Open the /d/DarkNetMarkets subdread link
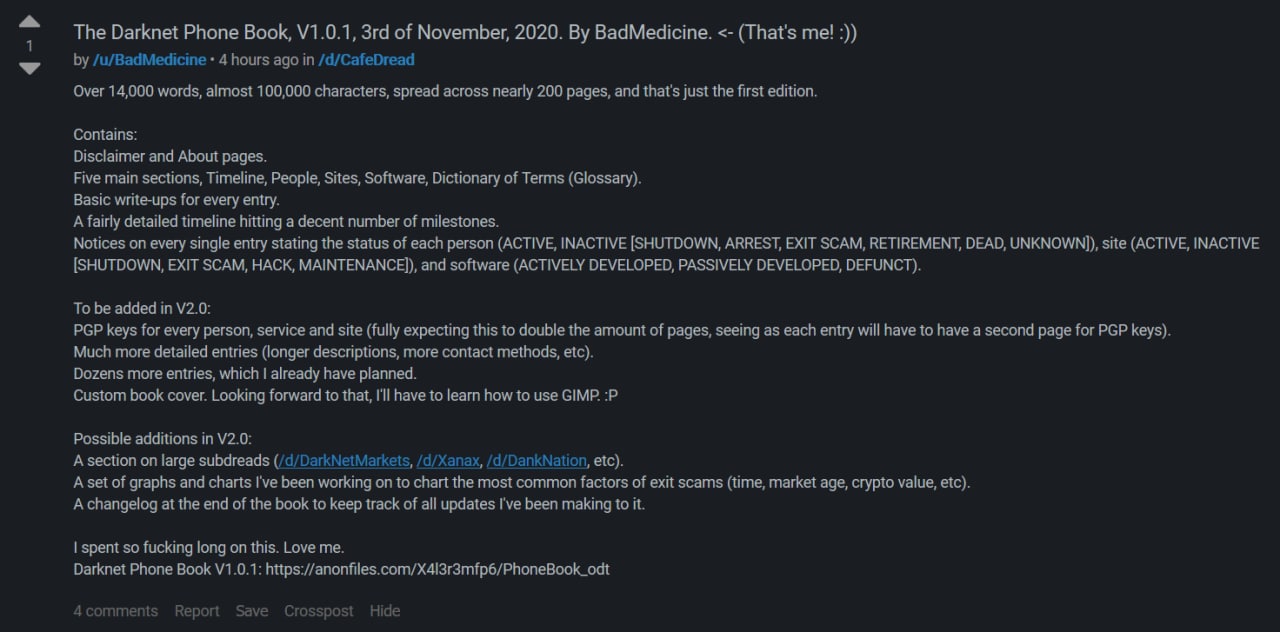This screenshot has height=632, width=1280. pyautogui.click(x=343, y=461)
